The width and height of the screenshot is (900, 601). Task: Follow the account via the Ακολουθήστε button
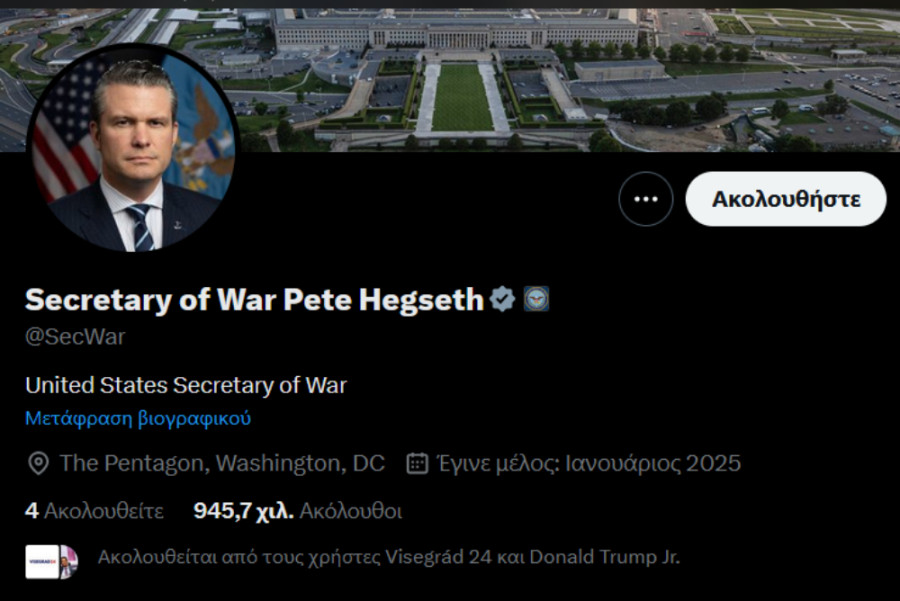click(x=786, y=198)
